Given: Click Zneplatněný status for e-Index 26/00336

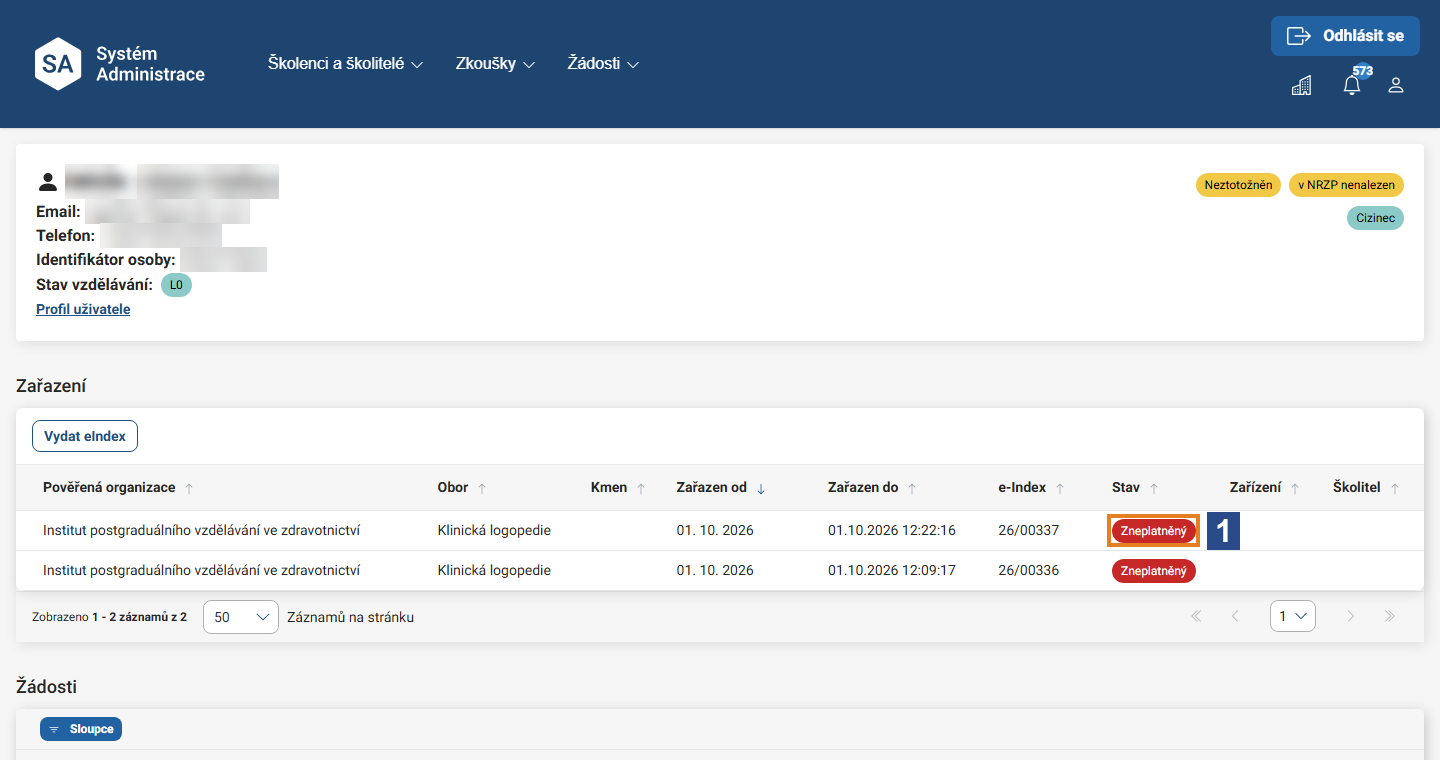Looking at the screenshot, I should 1154,571.
